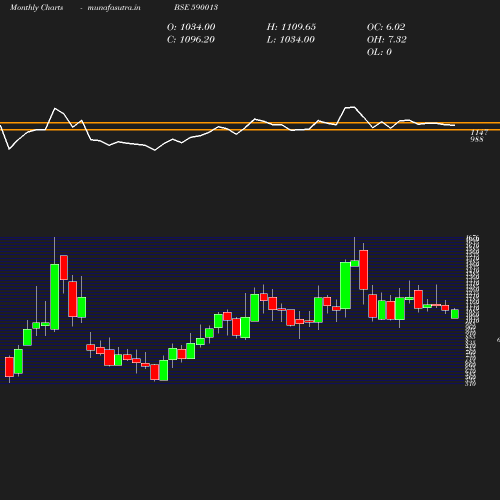The height and width of the screenshot is (500, 500).
Task: Click the 'OL: 0' reading
Action: (x=379, y=52)
